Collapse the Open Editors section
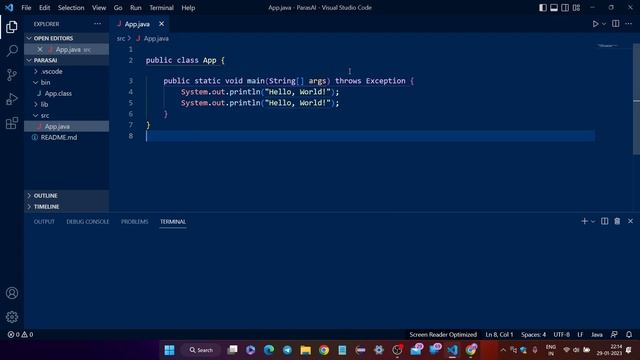This screenshot has height=360, width=640. point(67,38)
